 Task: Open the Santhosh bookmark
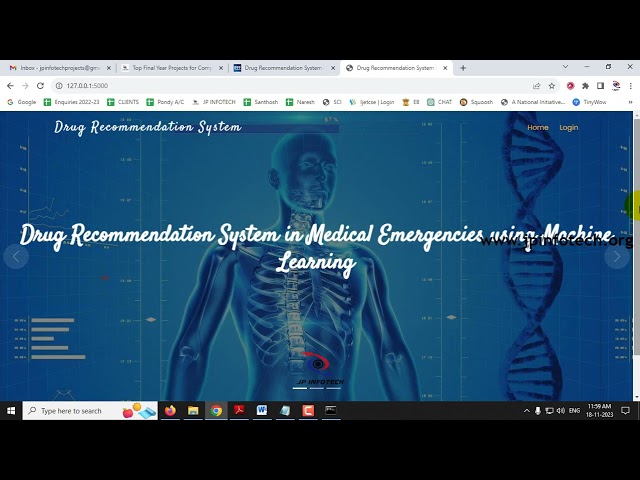[x=261, y=102]
